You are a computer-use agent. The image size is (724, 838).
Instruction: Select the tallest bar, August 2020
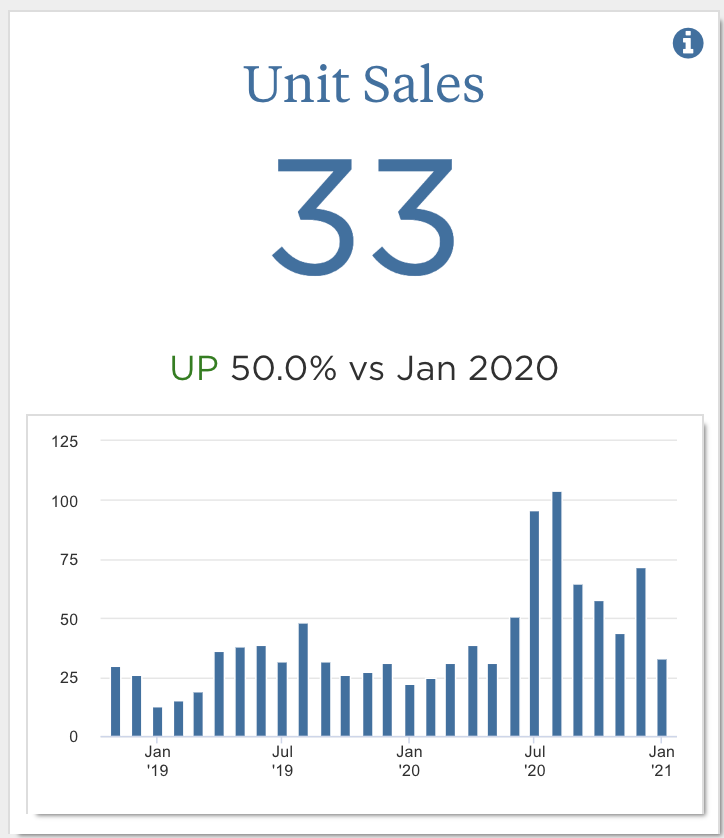point(556,614)
